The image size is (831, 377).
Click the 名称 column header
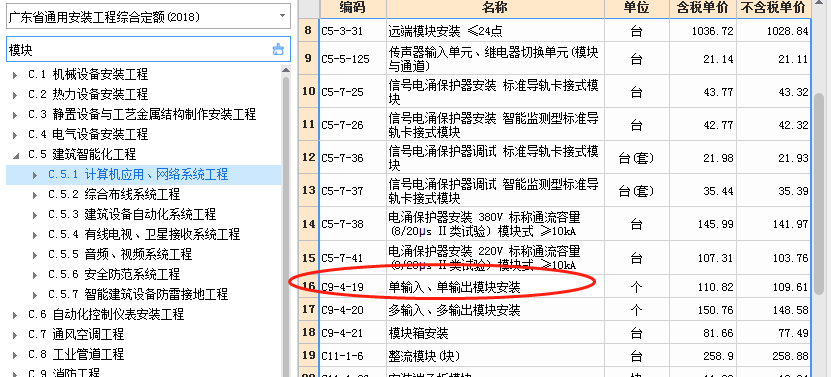(x=496, y=8)
